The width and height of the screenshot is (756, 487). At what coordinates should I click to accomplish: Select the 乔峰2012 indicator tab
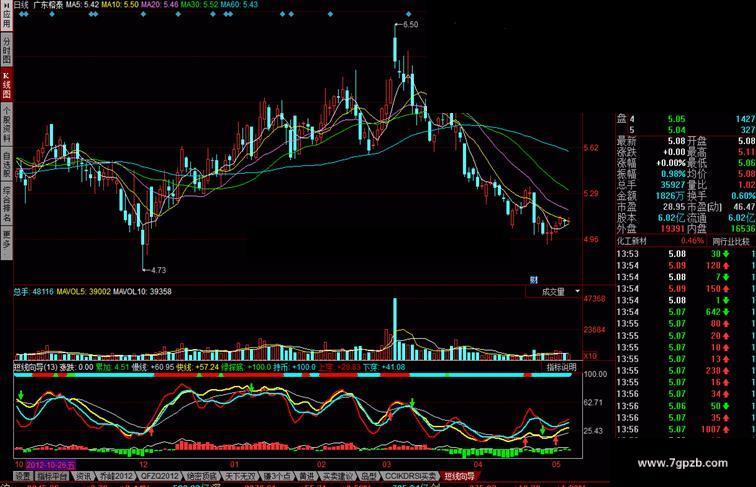click(x=116, y=476)
